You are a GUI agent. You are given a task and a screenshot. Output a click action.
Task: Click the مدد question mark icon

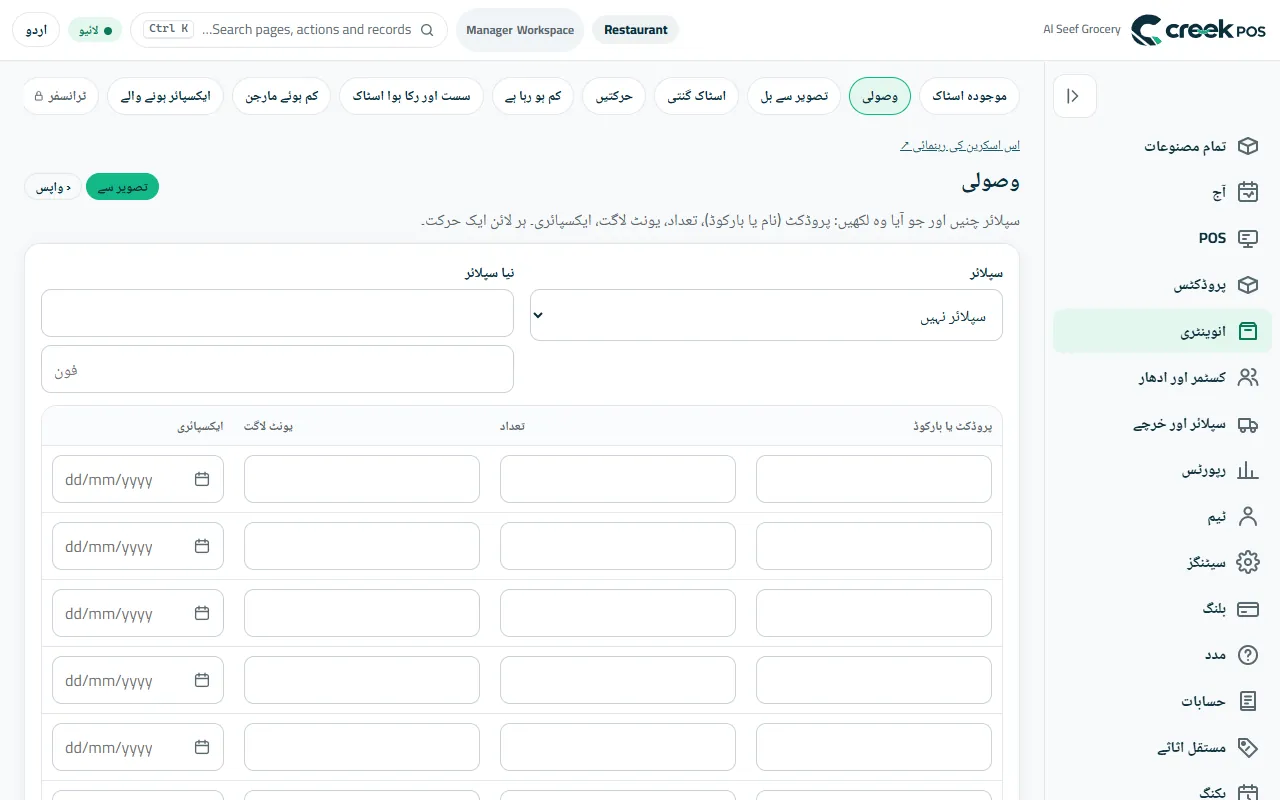click(1247, 655)
